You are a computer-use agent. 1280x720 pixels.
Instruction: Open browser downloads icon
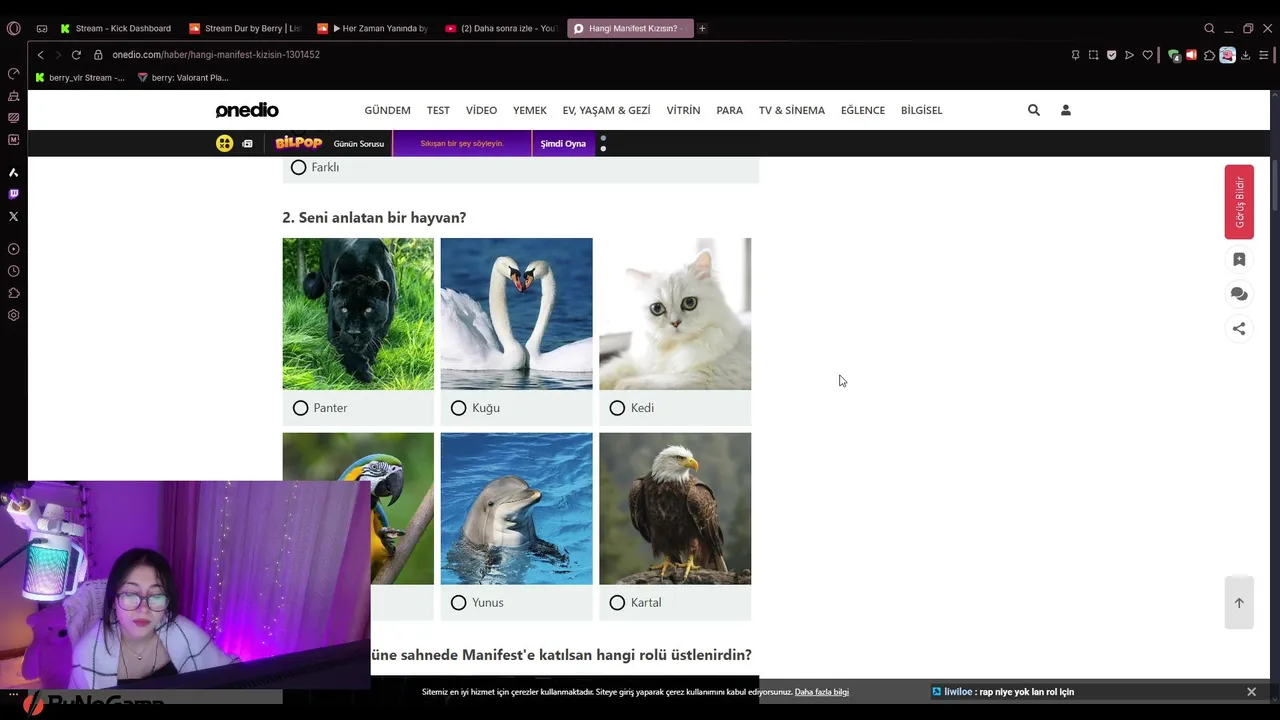1245,55
